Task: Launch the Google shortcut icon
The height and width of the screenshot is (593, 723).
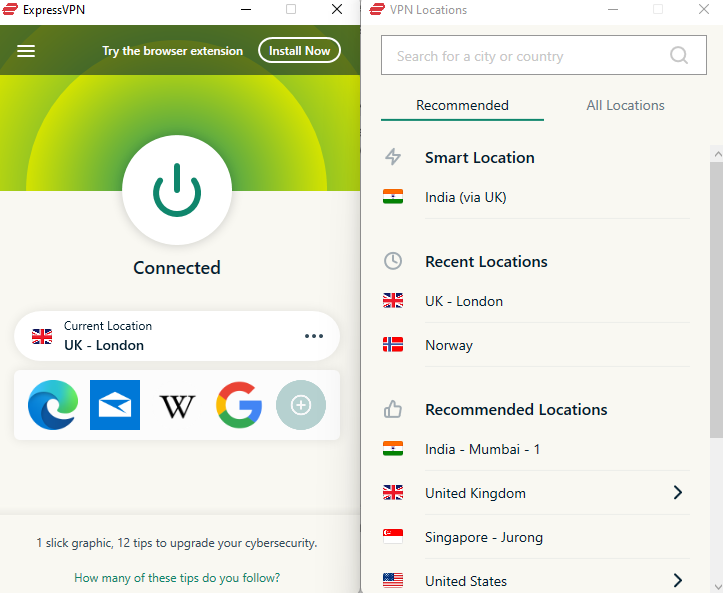Action: tap(239, 405)
